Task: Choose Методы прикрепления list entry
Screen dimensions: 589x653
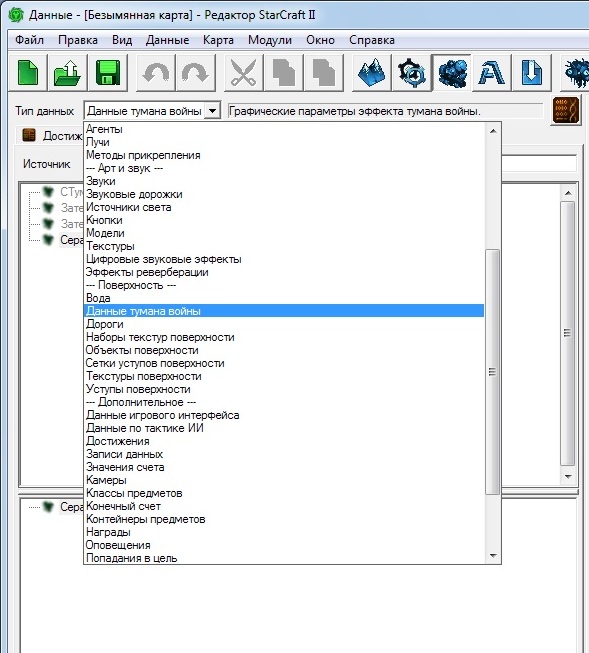Action: pos(284,155)
